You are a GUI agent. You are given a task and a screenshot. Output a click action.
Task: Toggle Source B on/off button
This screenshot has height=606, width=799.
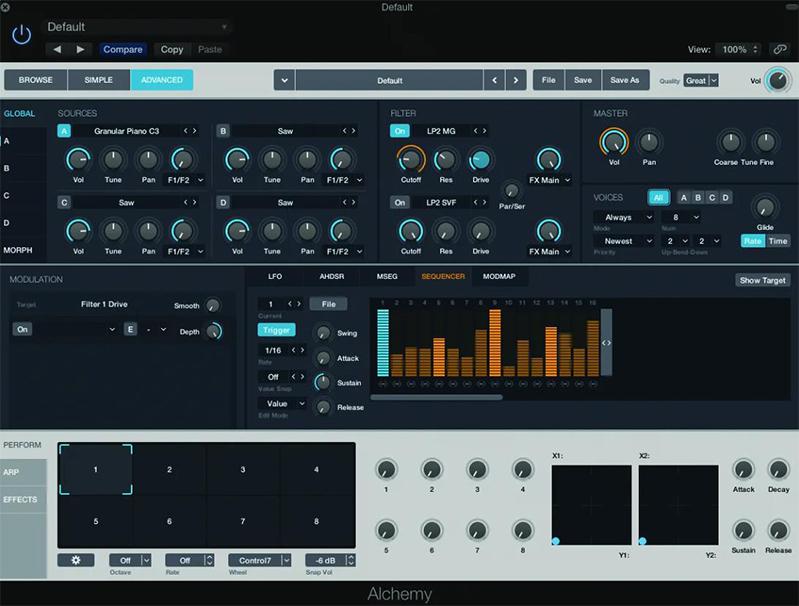click(x=223, y=131)
